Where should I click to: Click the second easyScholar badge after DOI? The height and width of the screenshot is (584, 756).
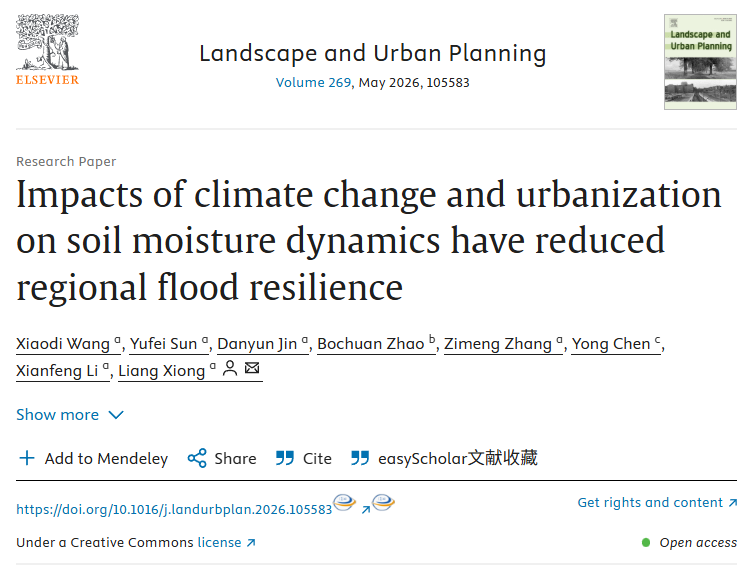[x=383, y=503]
